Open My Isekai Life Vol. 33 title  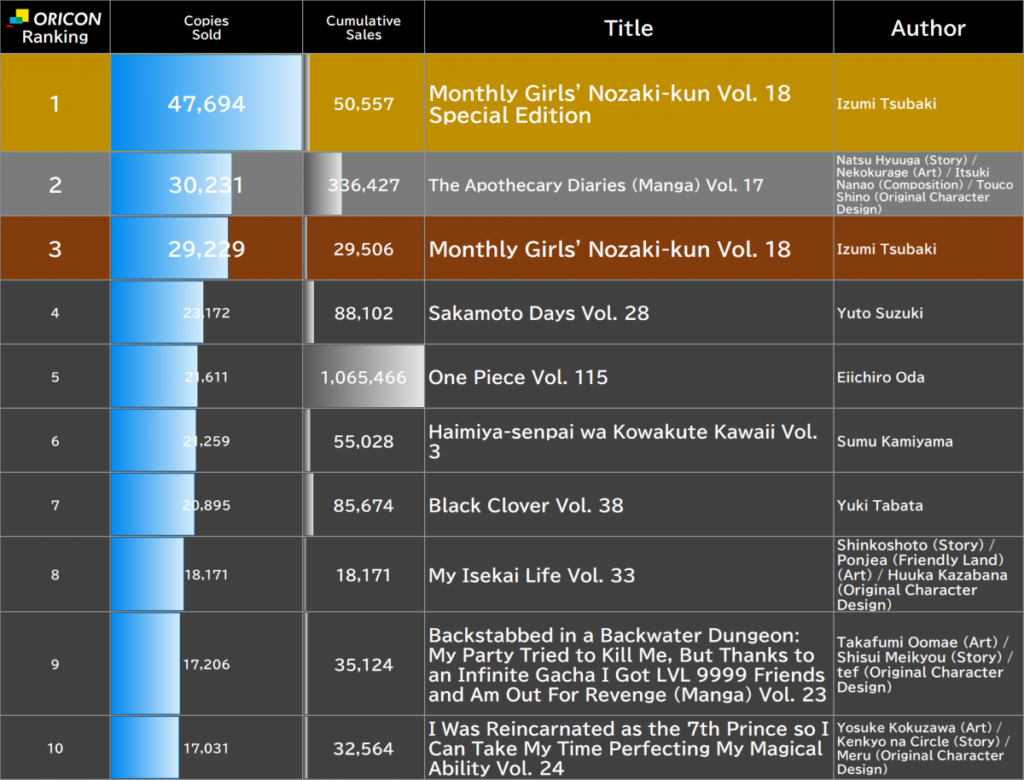(532, 575)
